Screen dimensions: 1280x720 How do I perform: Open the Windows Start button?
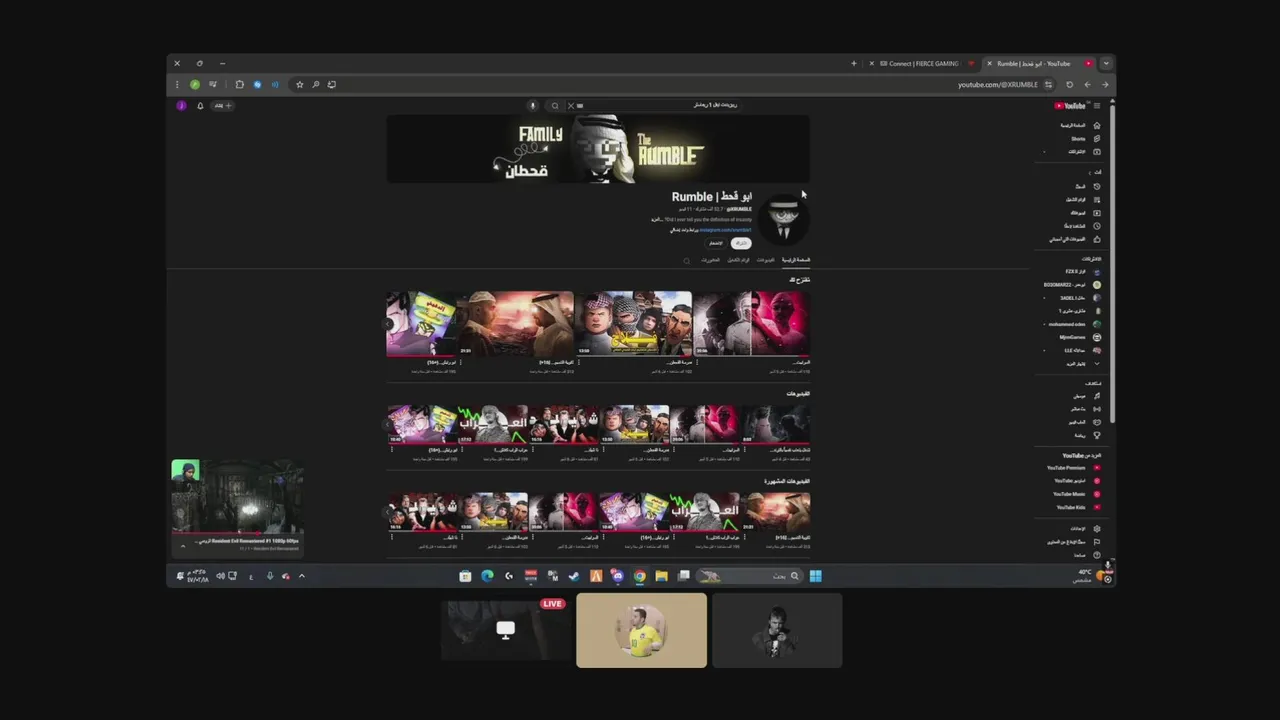tap(815, 576)
